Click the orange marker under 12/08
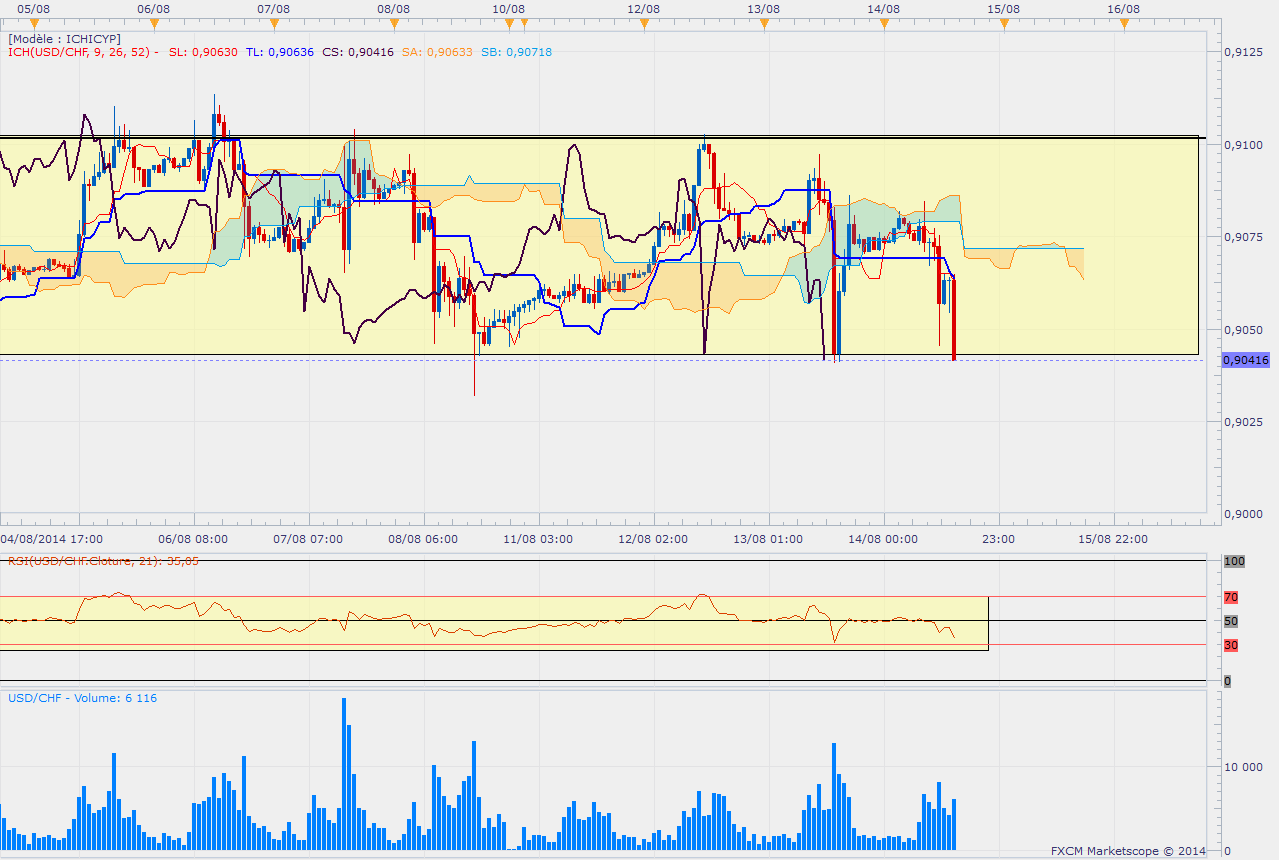The image size is (1279, 860). [644, 24]
